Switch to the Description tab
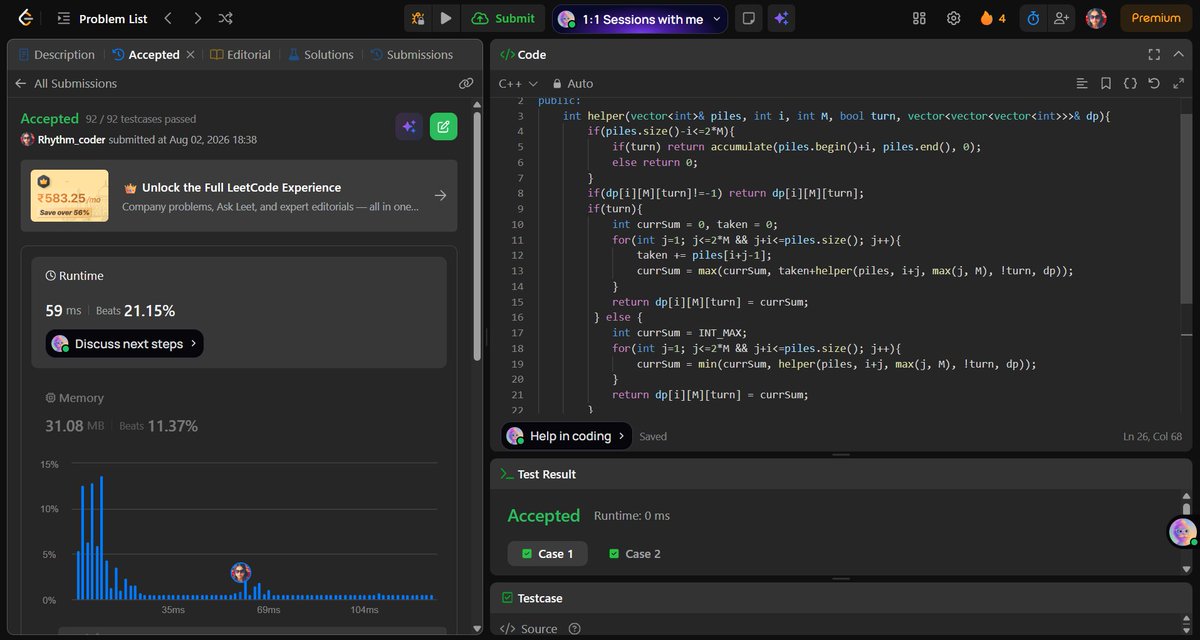Screen dimensions: 1200x640 56,55
